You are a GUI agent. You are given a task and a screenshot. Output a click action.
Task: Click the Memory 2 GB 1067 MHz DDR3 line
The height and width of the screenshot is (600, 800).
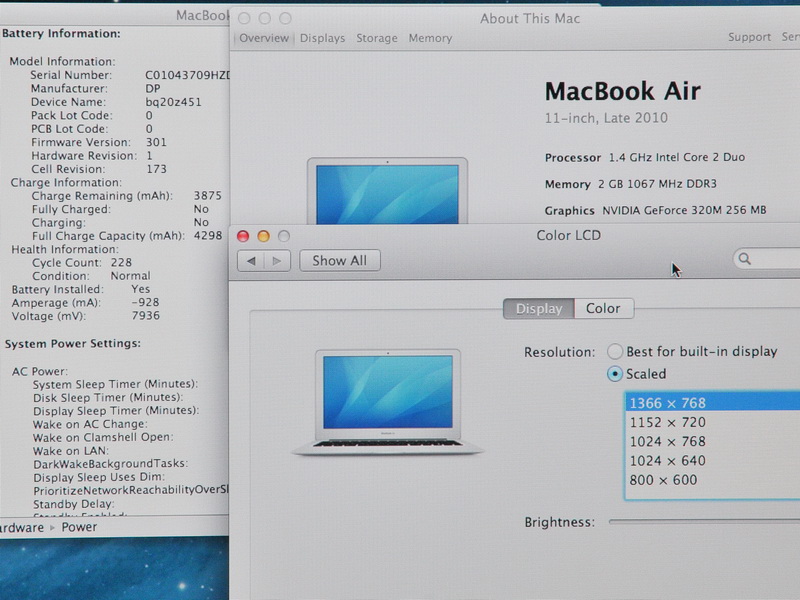[631, 184]
